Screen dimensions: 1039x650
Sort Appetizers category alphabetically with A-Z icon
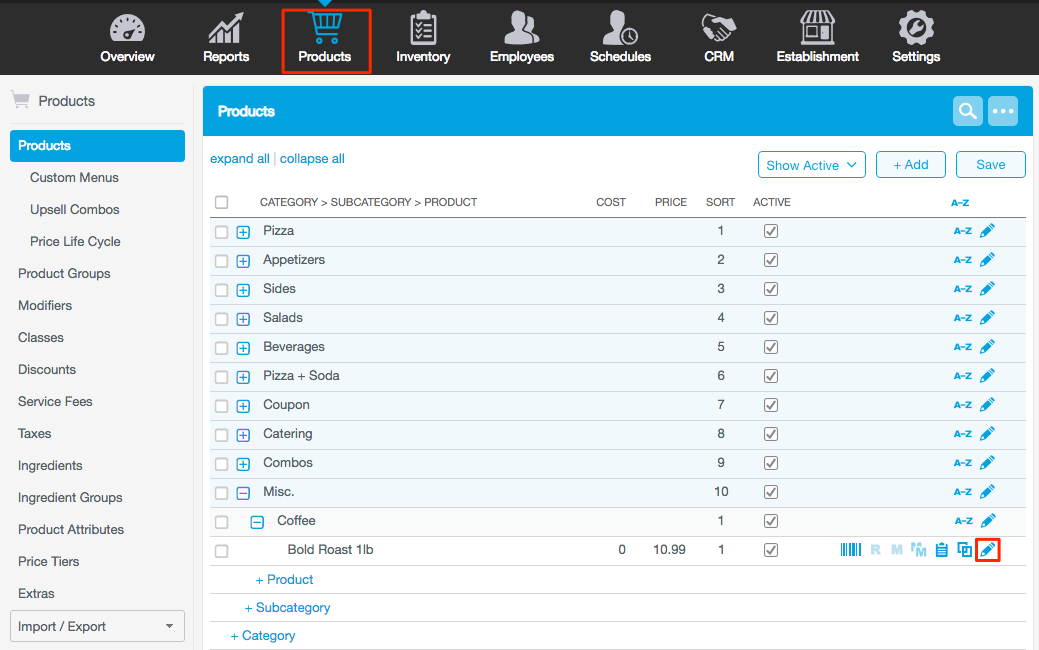coord(962,260)
